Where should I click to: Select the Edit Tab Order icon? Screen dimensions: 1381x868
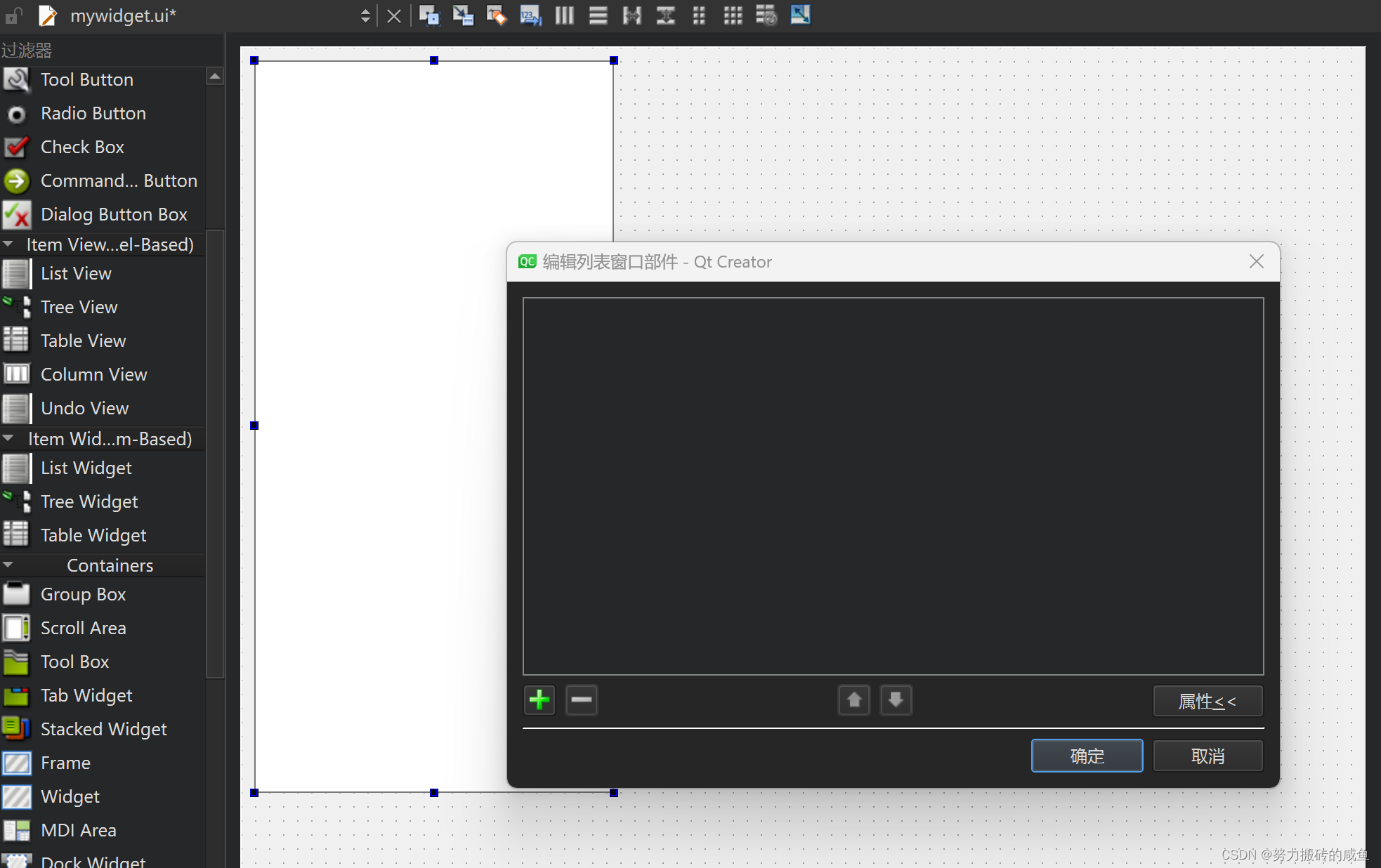click(x=530, y=15)
